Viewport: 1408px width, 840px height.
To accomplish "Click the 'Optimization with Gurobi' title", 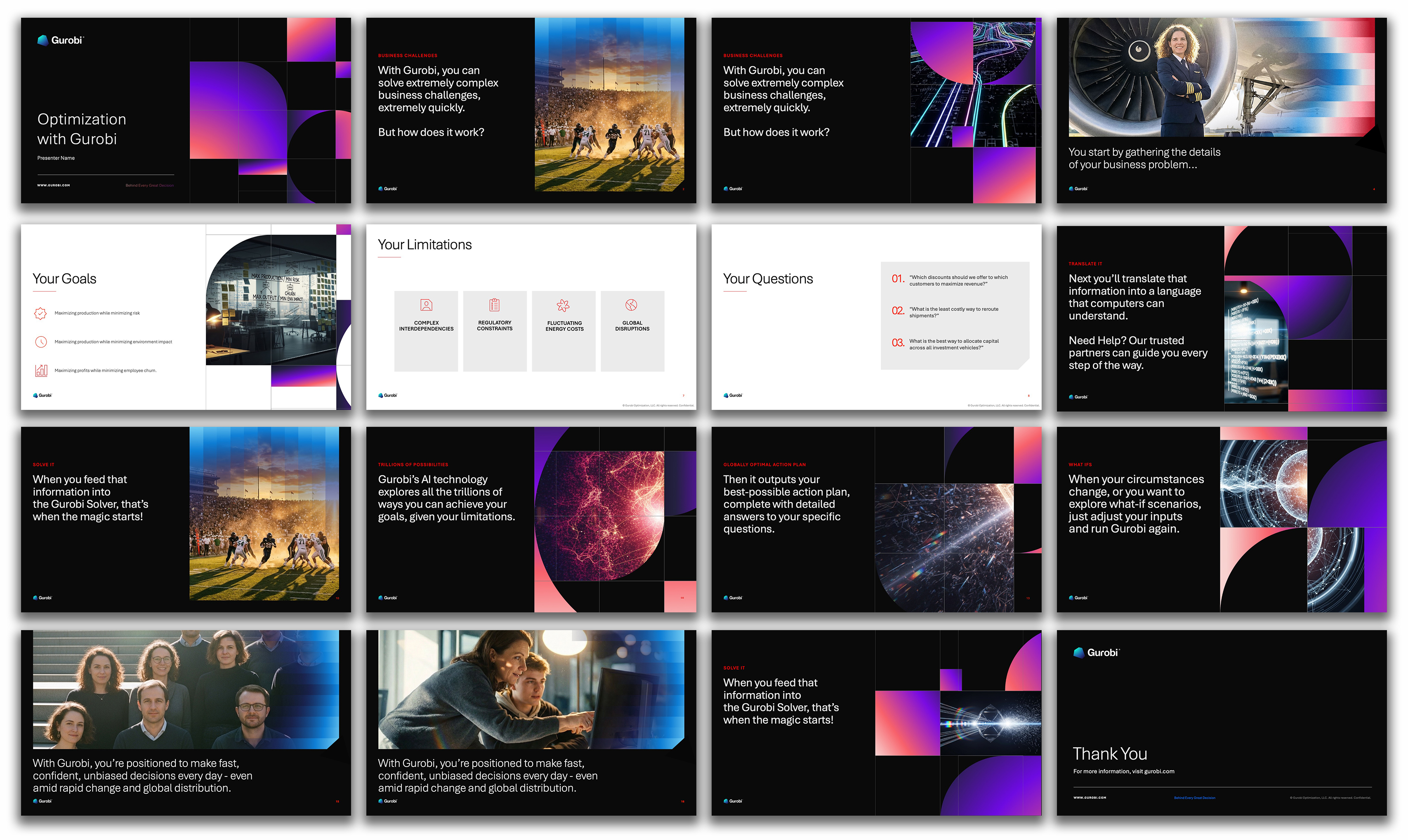I will click(82, 129).
